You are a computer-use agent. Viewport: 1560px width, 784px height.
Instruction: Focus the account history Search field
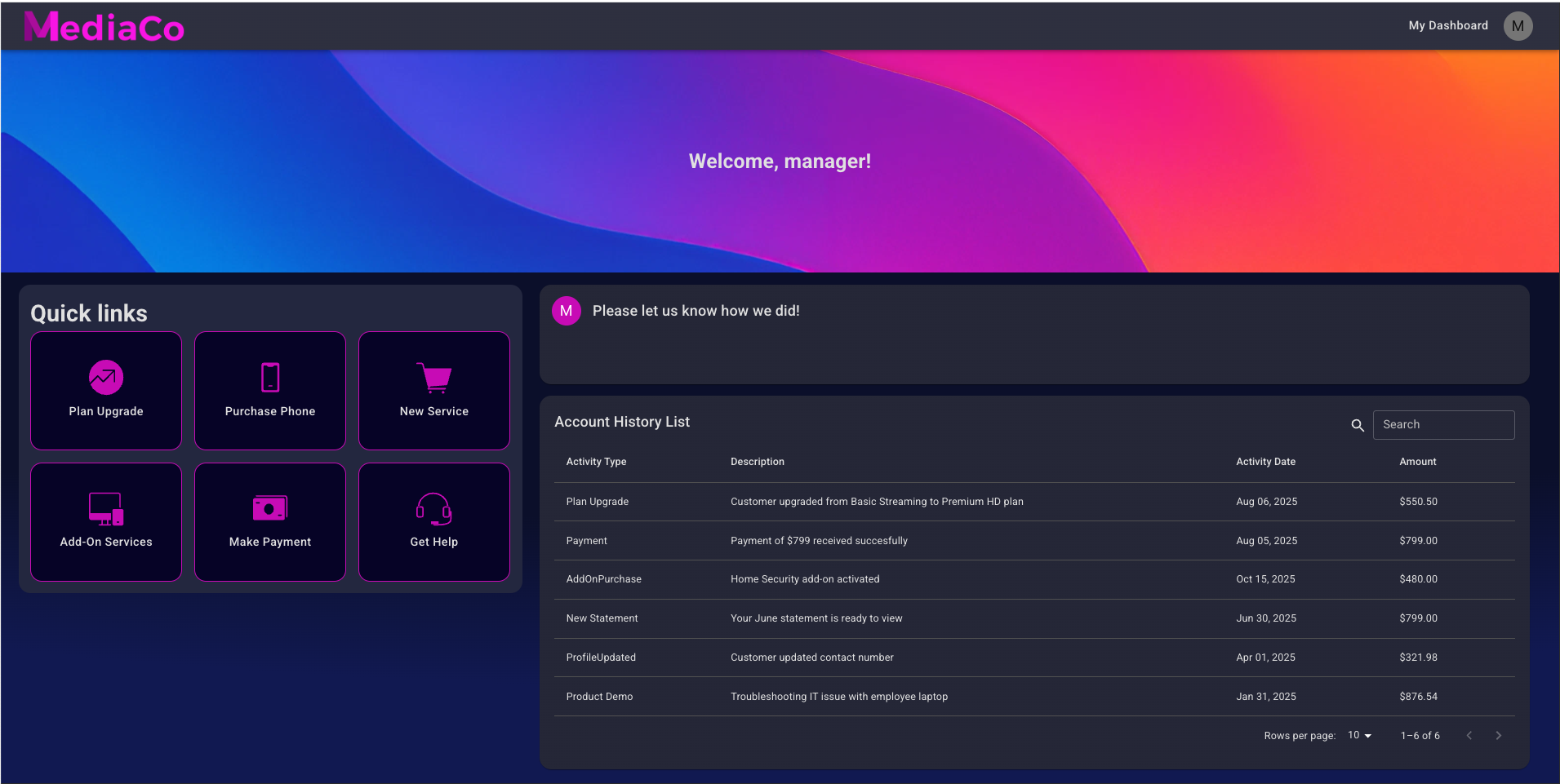point(1442,425)
